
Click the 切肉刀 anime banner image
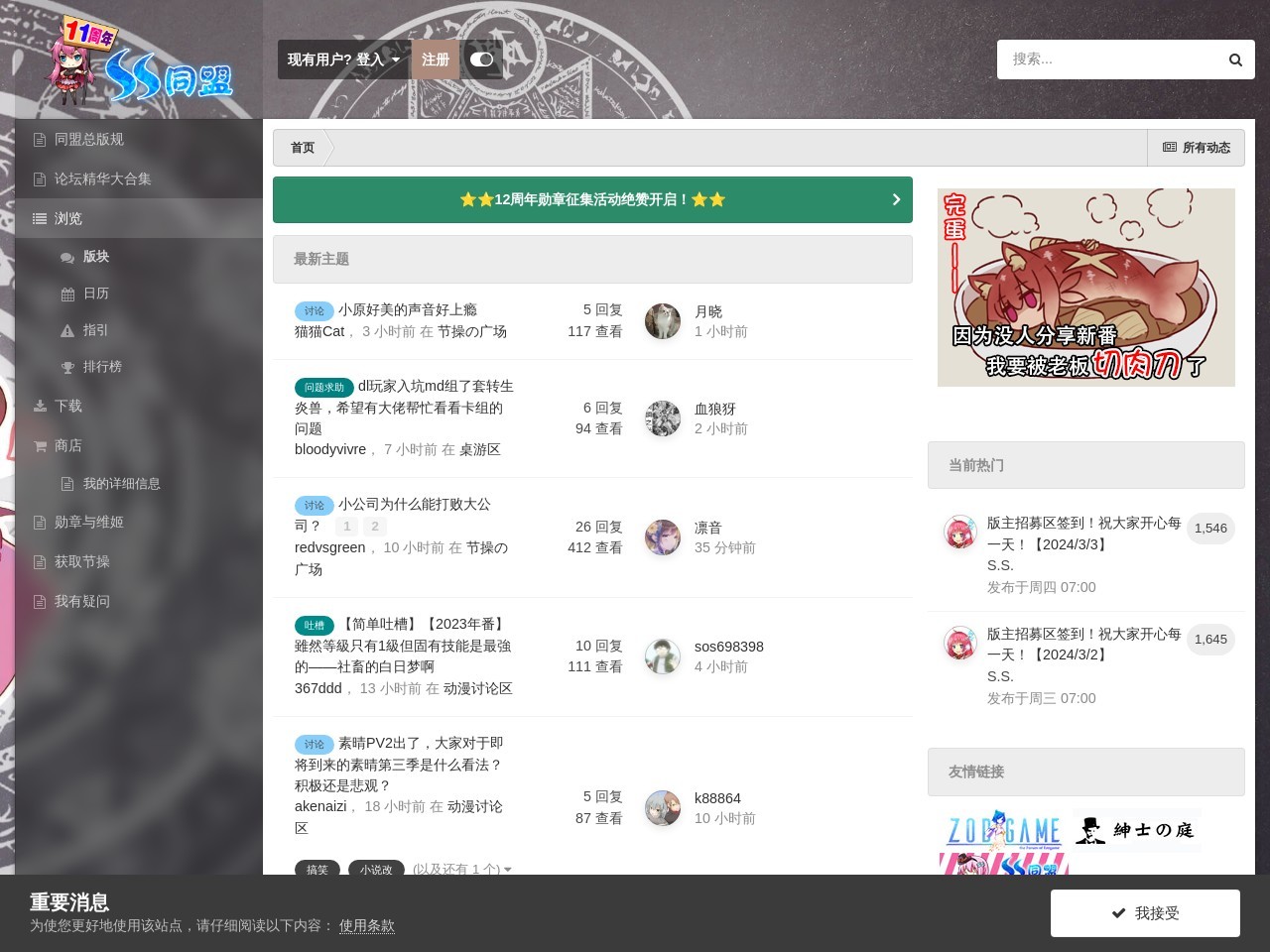point(1085,288)
